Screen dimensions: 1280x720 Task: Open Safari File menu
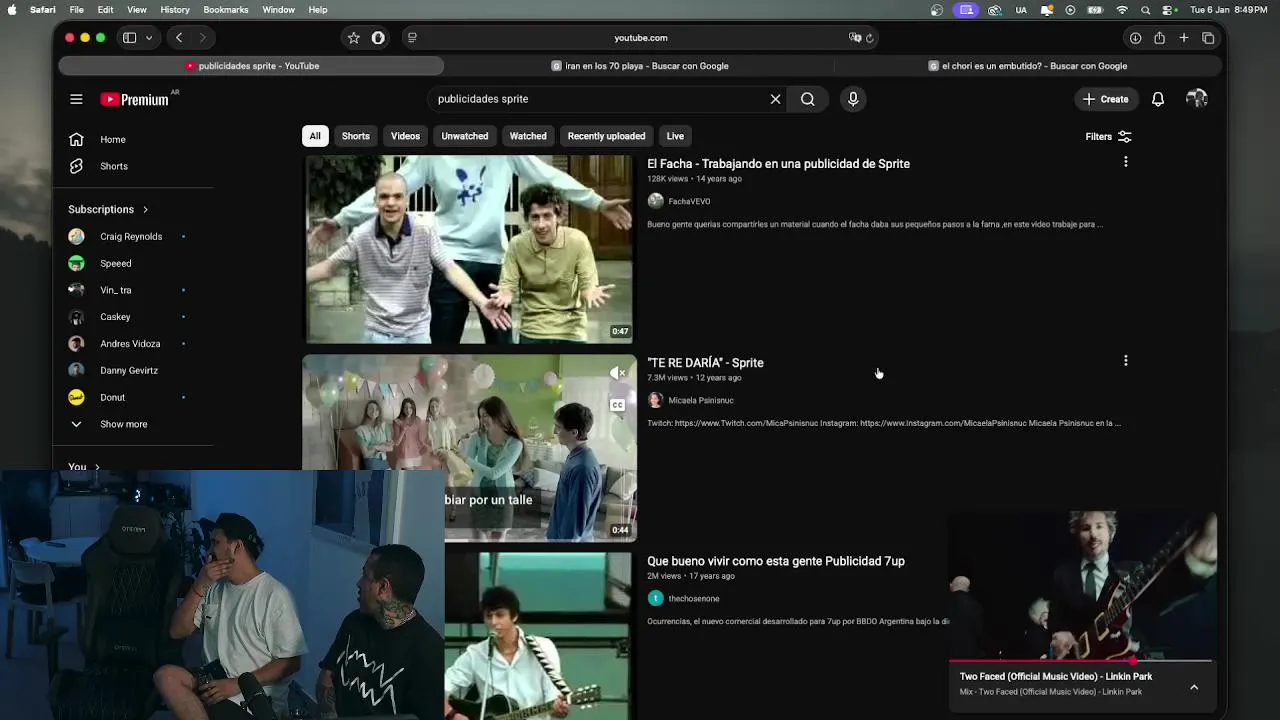[x=77, y=10]
